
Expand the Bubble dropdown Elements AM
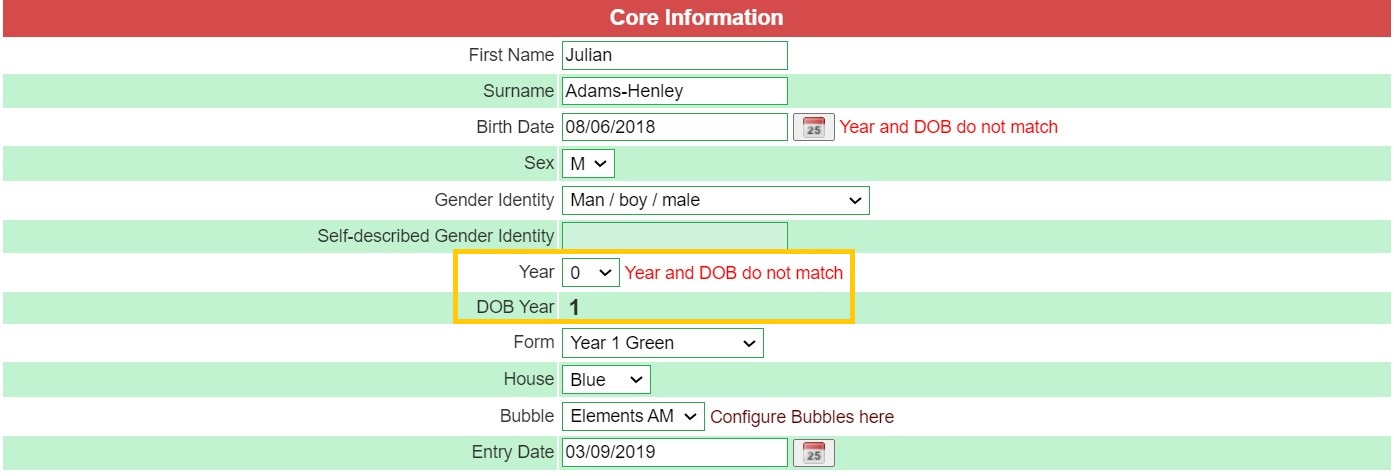click(x=633, y=416)
